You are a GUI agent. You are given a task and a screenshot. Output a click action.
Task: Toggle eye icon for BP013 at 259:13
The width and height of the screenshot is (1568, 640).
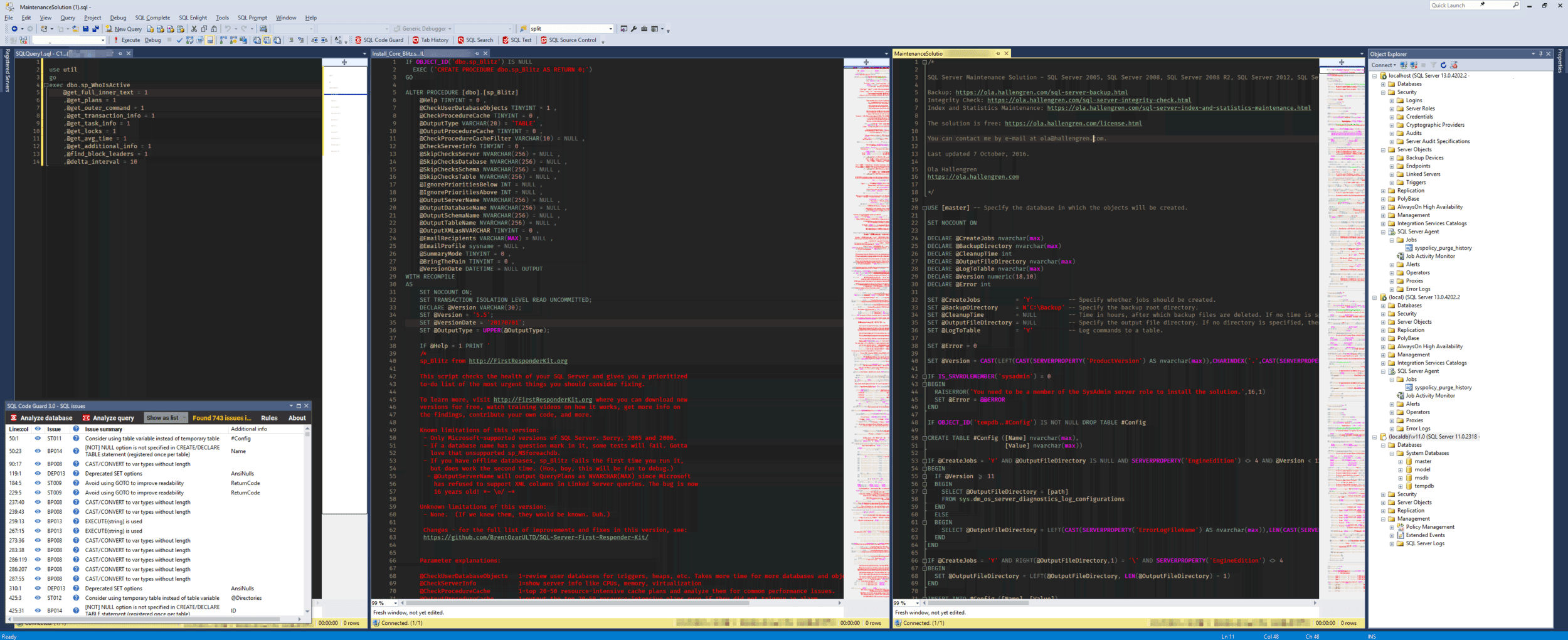(38, 521)
